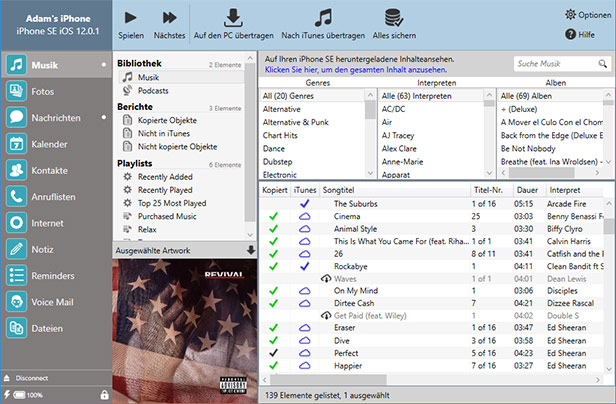This screenshot has width=616, height=404.
Task: Click the Spielen play button
Action: (131, 24)
